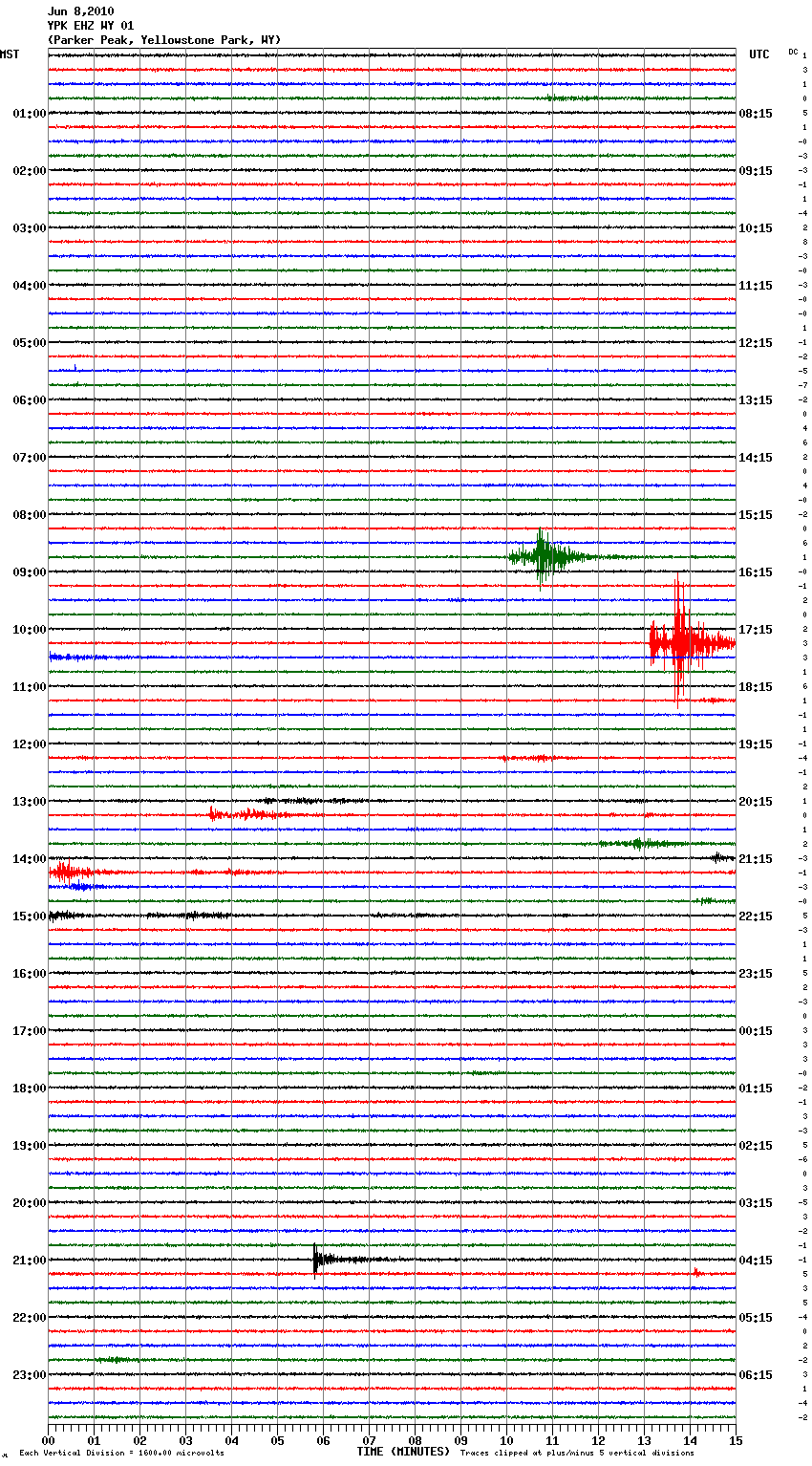The width and height of the screenshot is (812, 1466).
Task: Select the 13:00 MST time label
Action: click(x=30, y=802)
